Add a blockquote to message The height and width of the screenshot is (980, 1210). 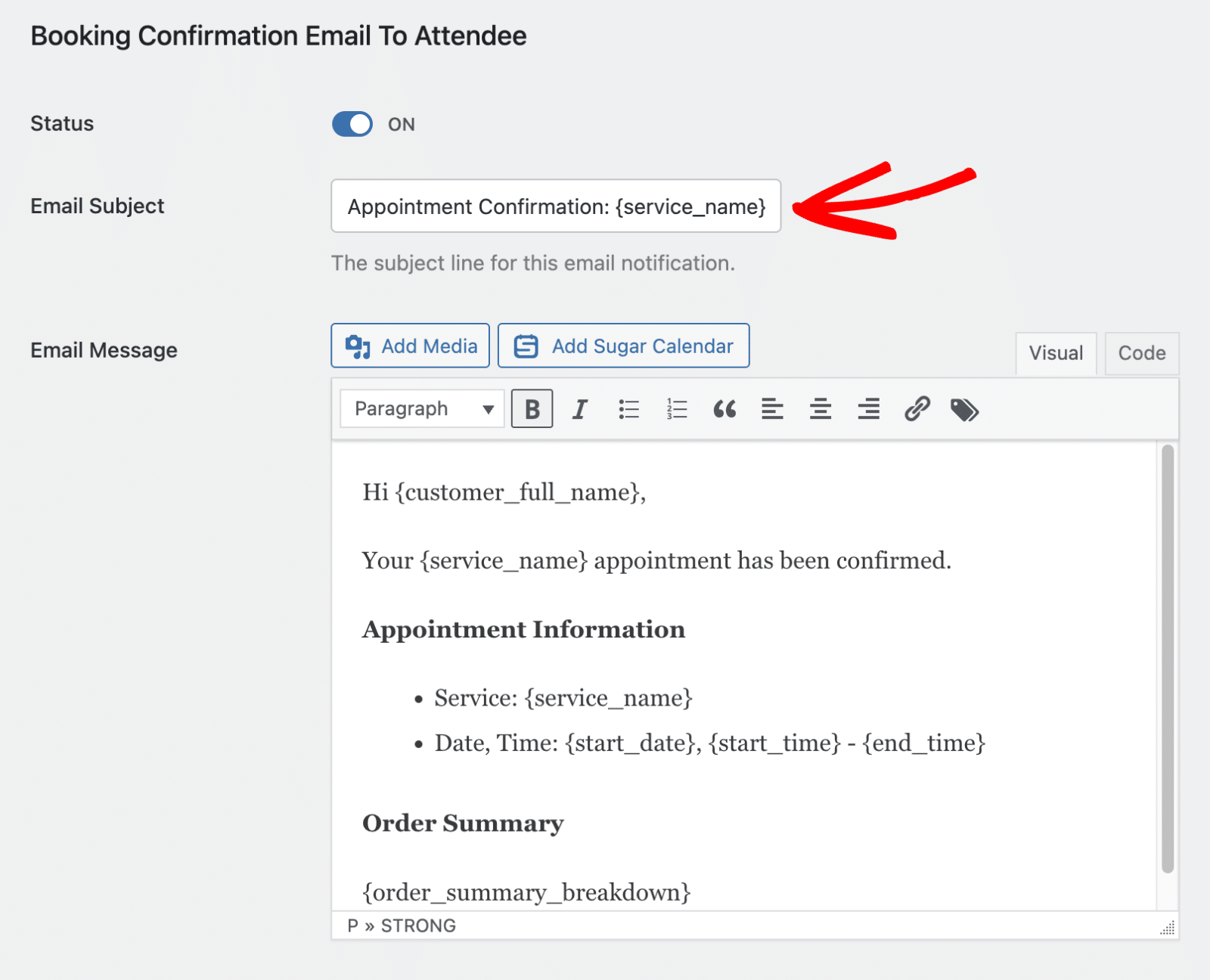(724, 409)
